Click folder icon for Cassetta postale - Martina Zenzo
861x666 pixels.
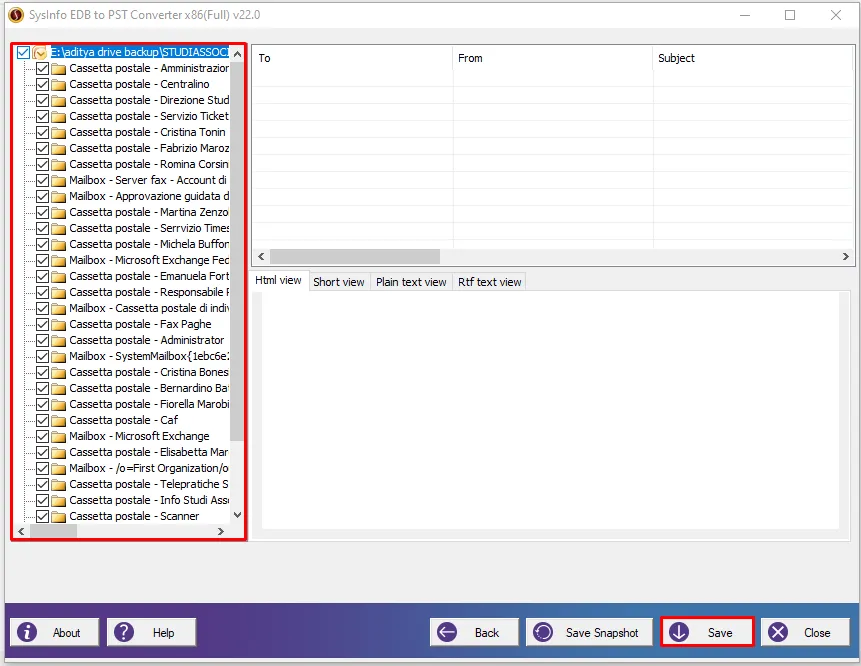(59, 212)
